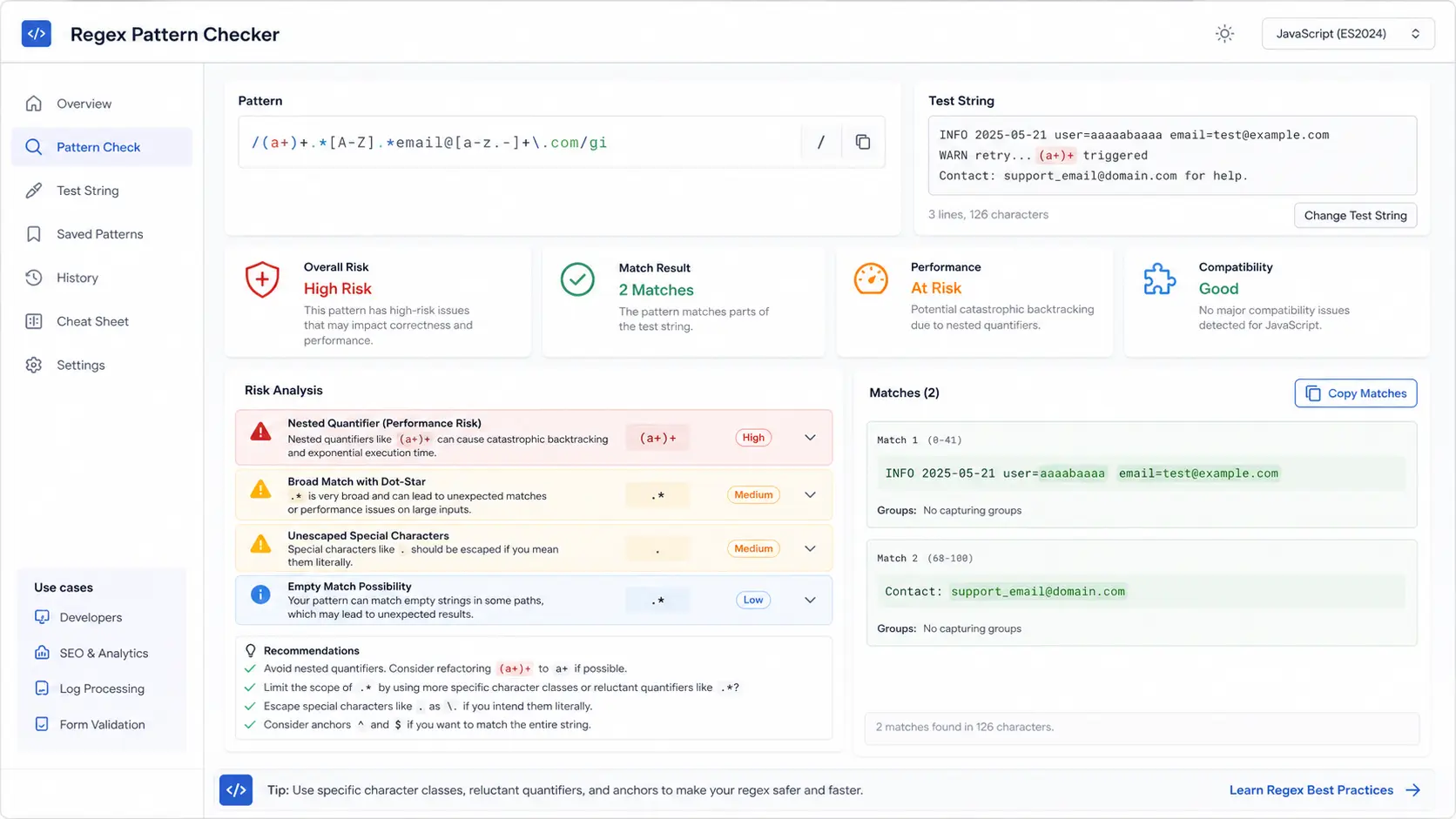The image size is (1456, 819).
Task: Click the Log Processing use case link
Action: coord(102,688)
